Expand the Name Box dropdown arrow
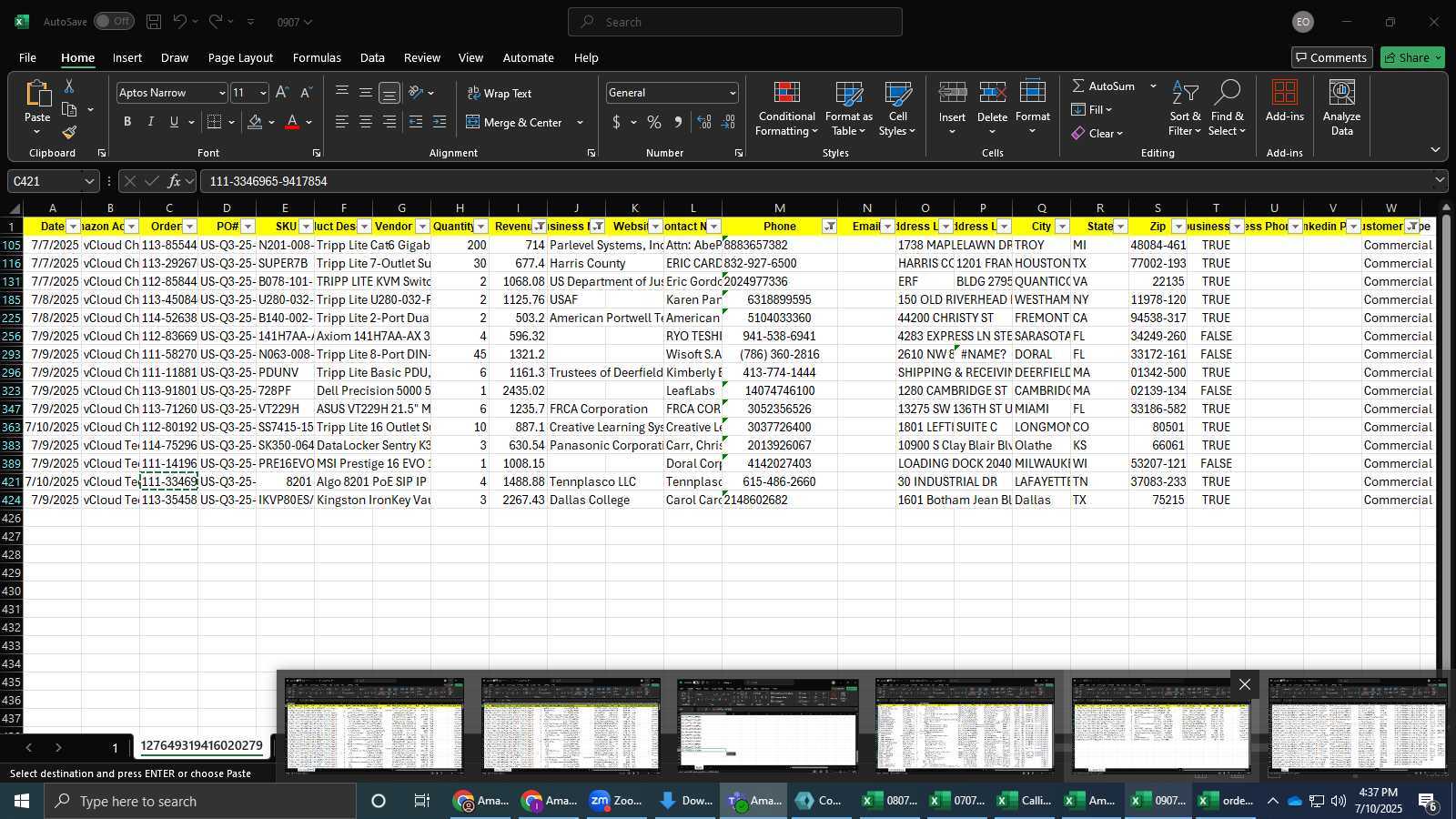 pyautogui.click(x=89, y=181)
